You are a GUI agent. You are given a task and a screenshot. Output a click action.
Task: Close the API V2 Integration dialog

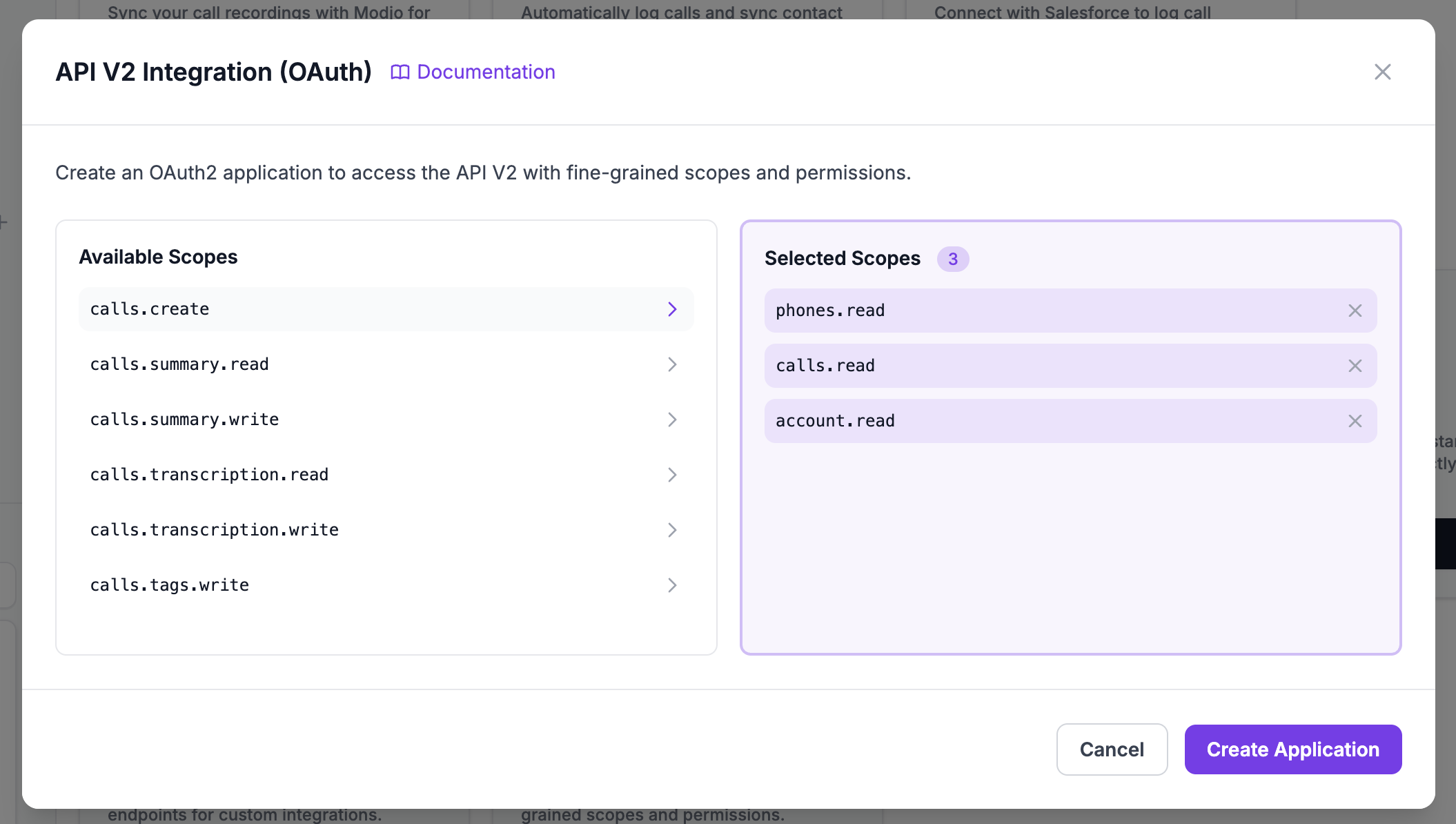(1383, 72)
